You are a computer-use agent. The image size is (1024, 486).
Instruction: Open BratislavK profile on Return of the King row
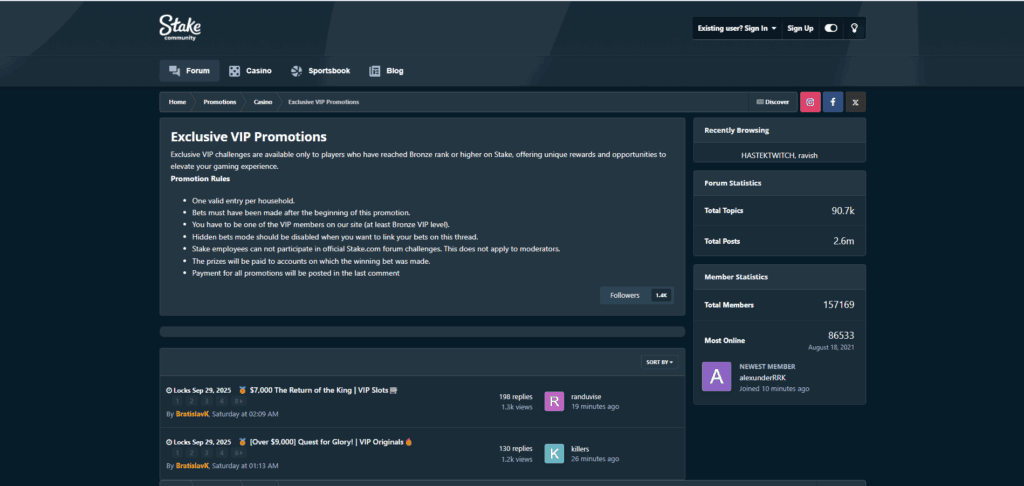tap(192, 414)
